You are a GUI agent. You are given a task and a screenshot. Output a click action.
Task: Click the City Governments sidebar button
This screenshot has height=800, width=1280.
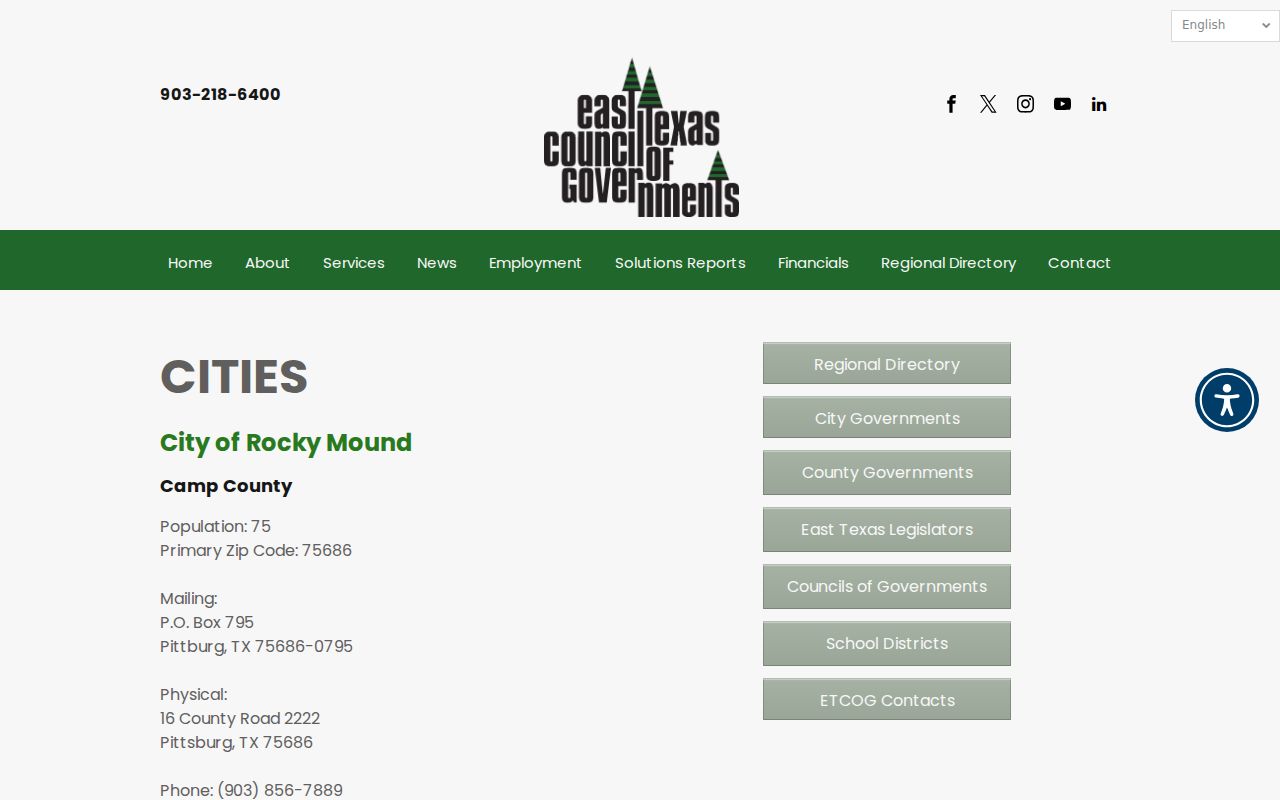coord(887,417)
